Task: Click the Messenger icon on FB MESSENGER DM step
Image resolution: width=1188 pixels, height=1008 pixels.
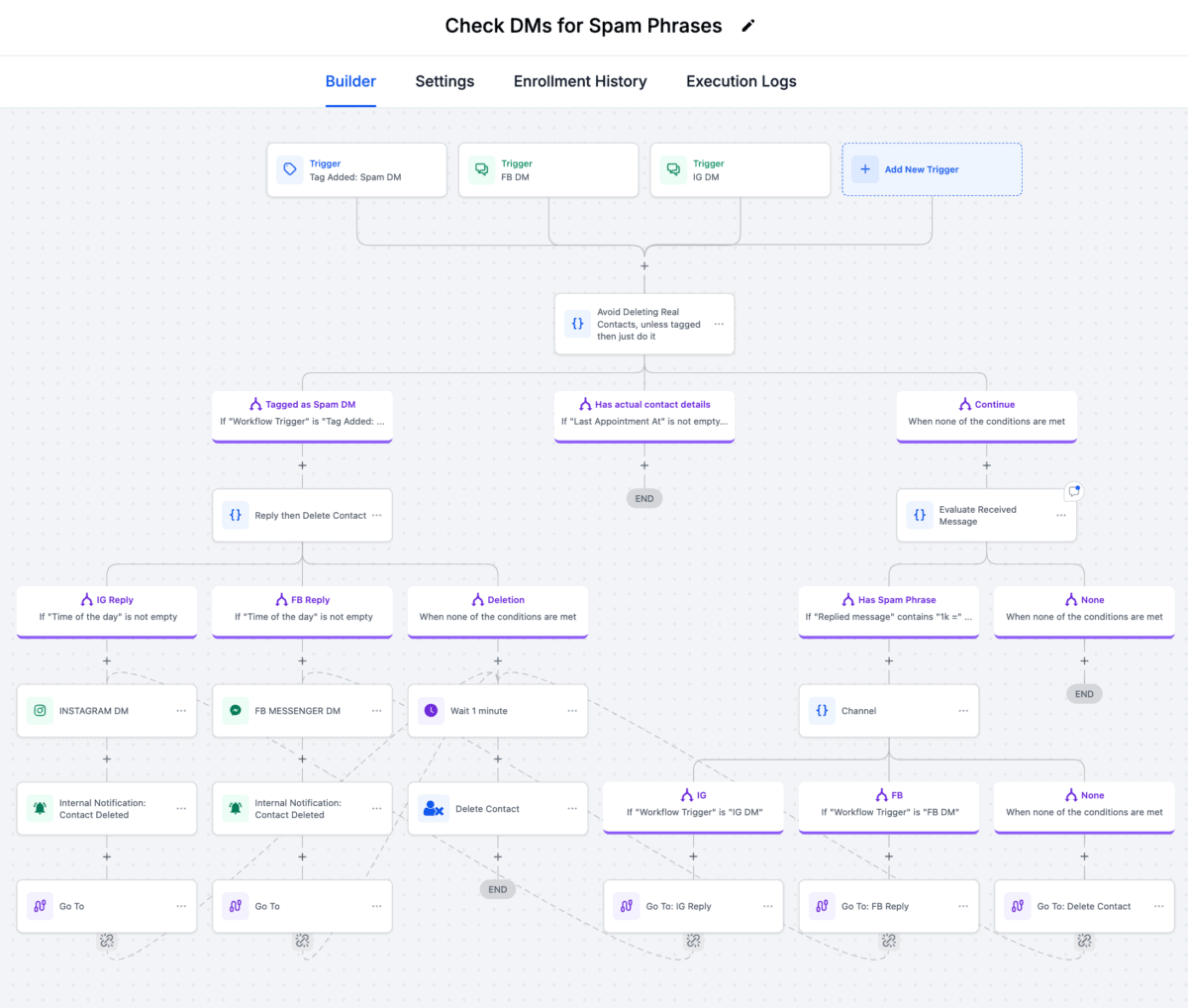Action: 236,711
